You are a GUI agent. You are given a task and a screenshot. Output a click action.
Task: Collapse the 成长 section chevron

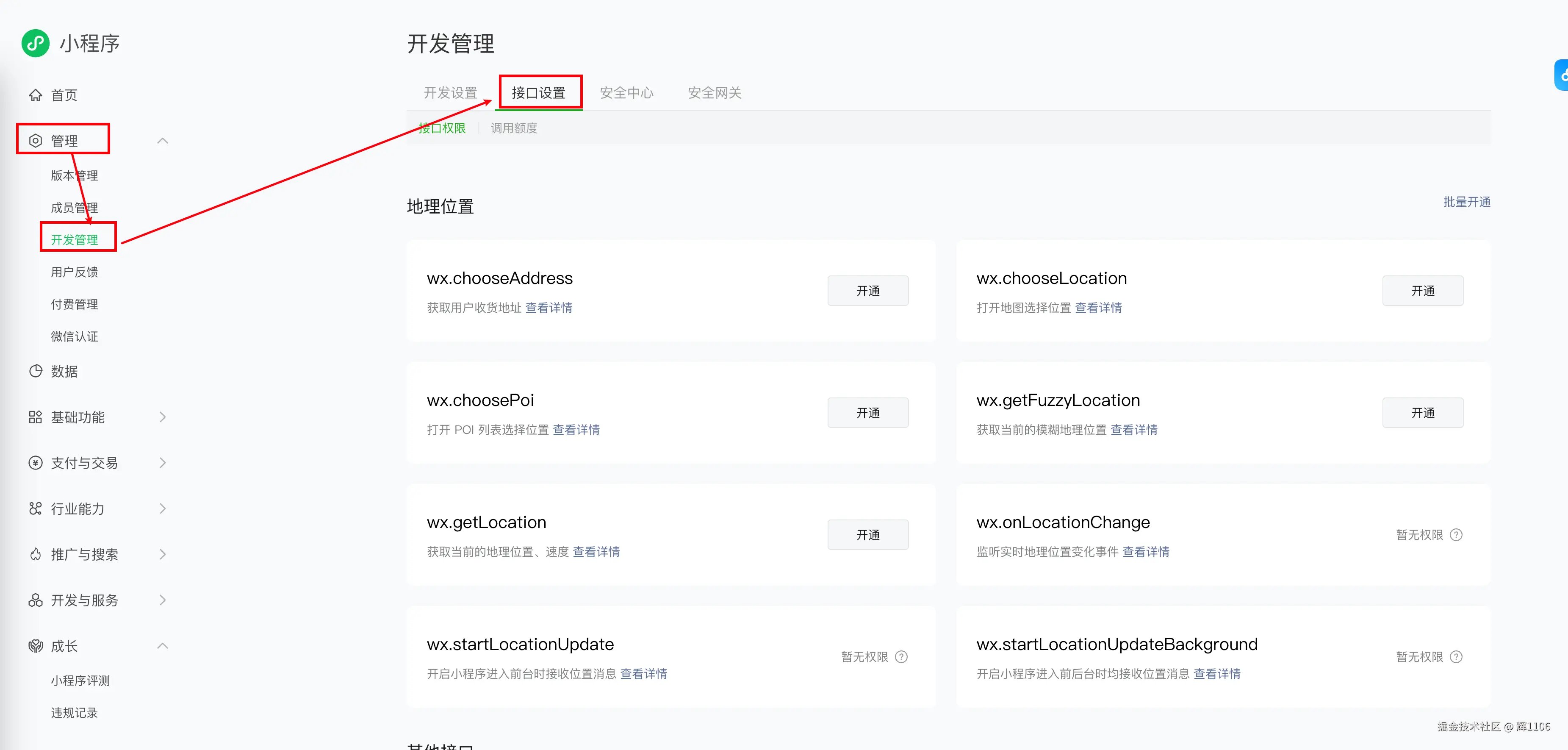(163, 646)
